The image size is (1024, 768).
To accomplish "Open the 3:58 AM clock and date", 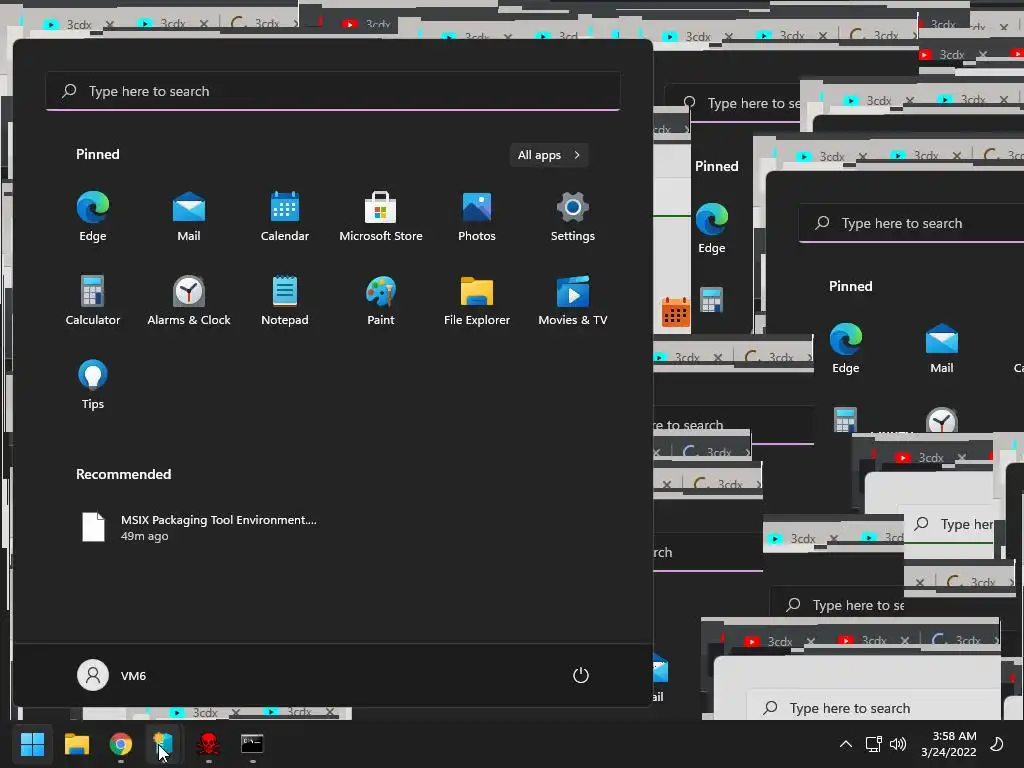I will coord(949,744).
